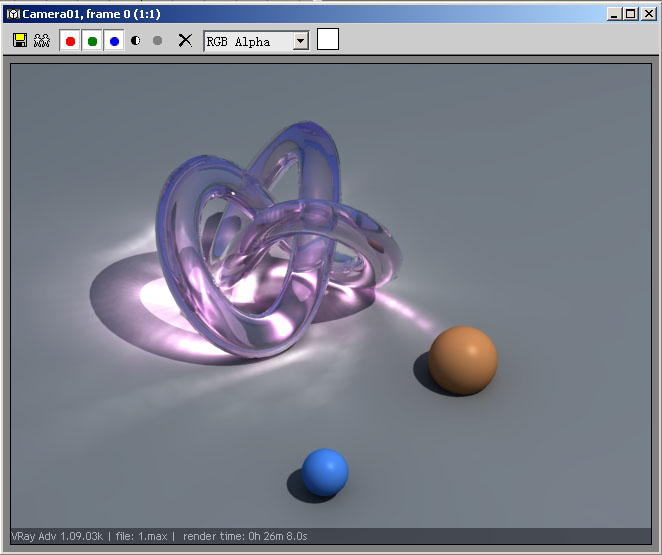Image resolution: width=662 pixels, height=555 pixels.
Task: Toggle the blue channel display
Action: pyautogui.click(x=114, y=41)
